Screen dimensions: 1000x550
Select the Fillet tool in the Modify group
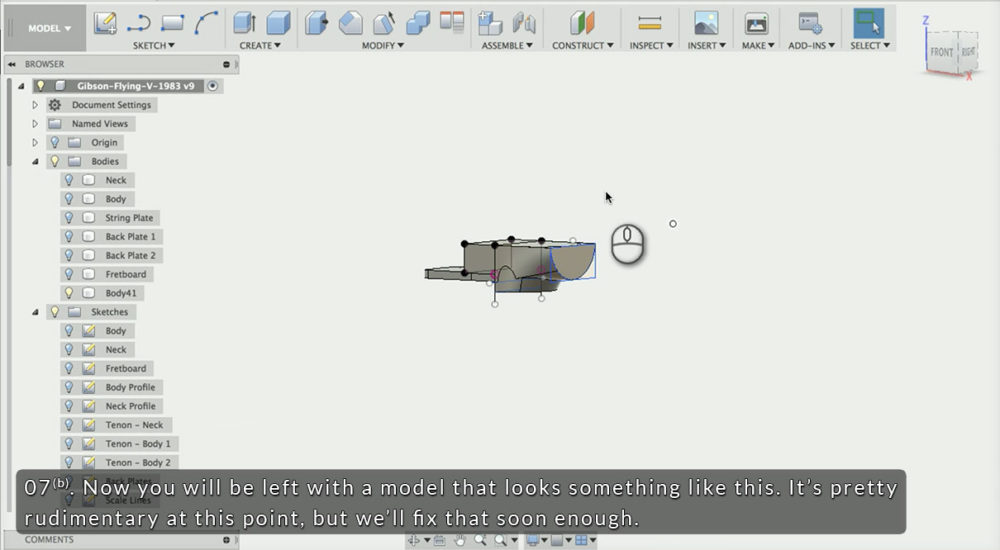[350, 22]
